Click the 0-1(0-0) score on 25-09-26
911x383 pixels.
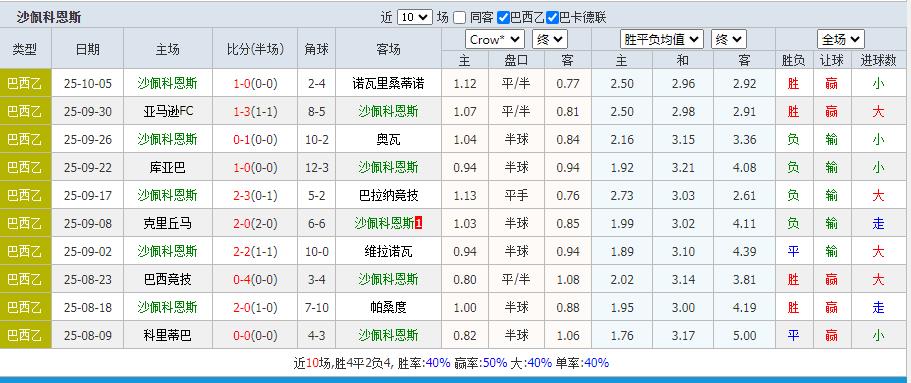[255, 139]
